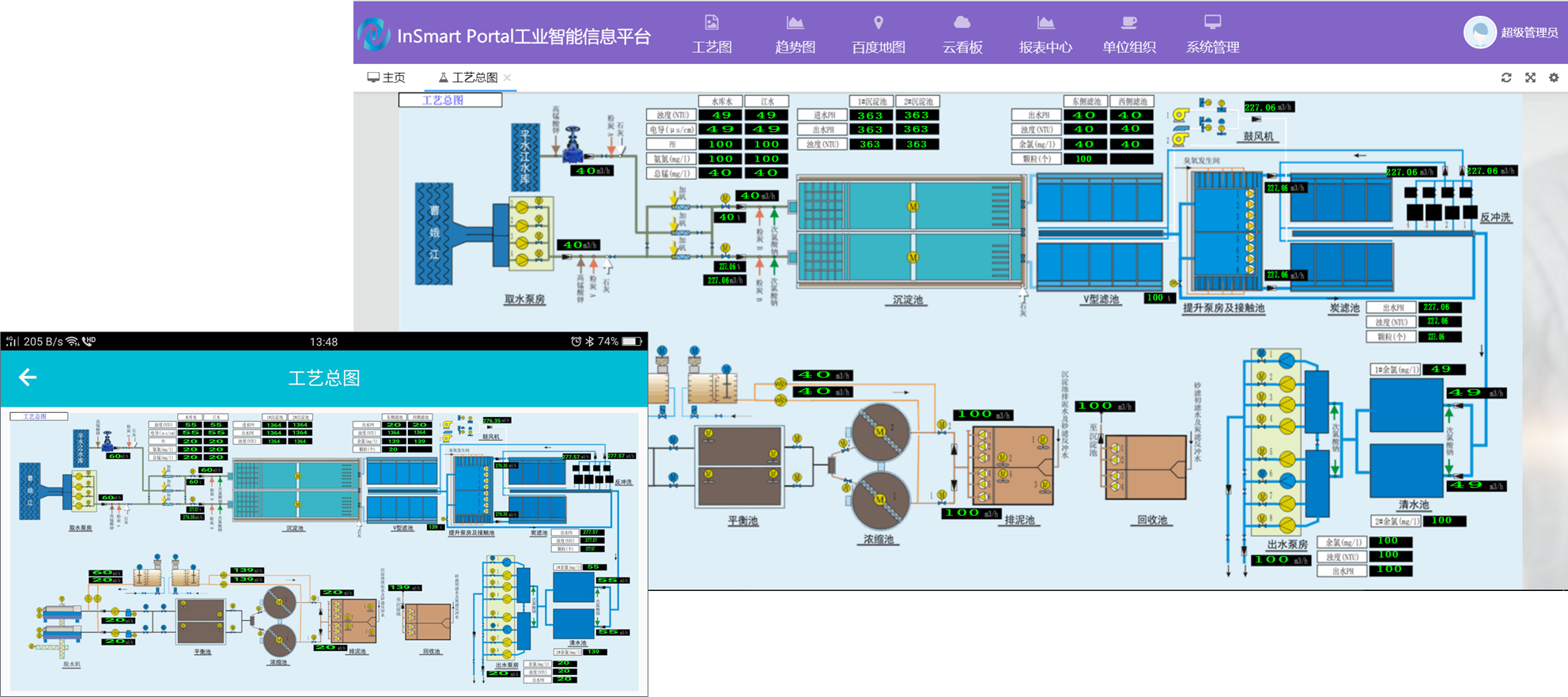Image resolution: width=1568 pixels, height=697 pixels.
Task: Click the upper sedimentation tank M motor icon
Action: (x=912, y=206)
